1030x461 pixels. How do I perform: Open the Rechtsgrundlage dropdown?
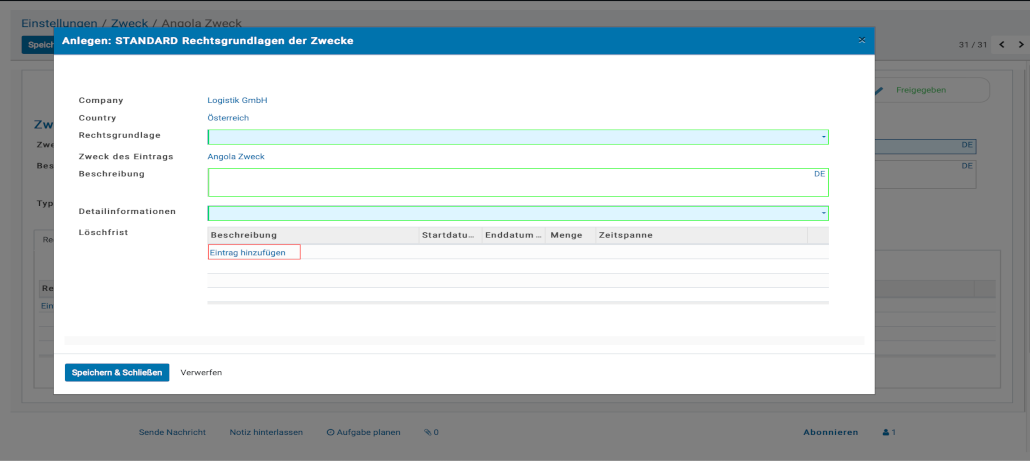point(823,137)
